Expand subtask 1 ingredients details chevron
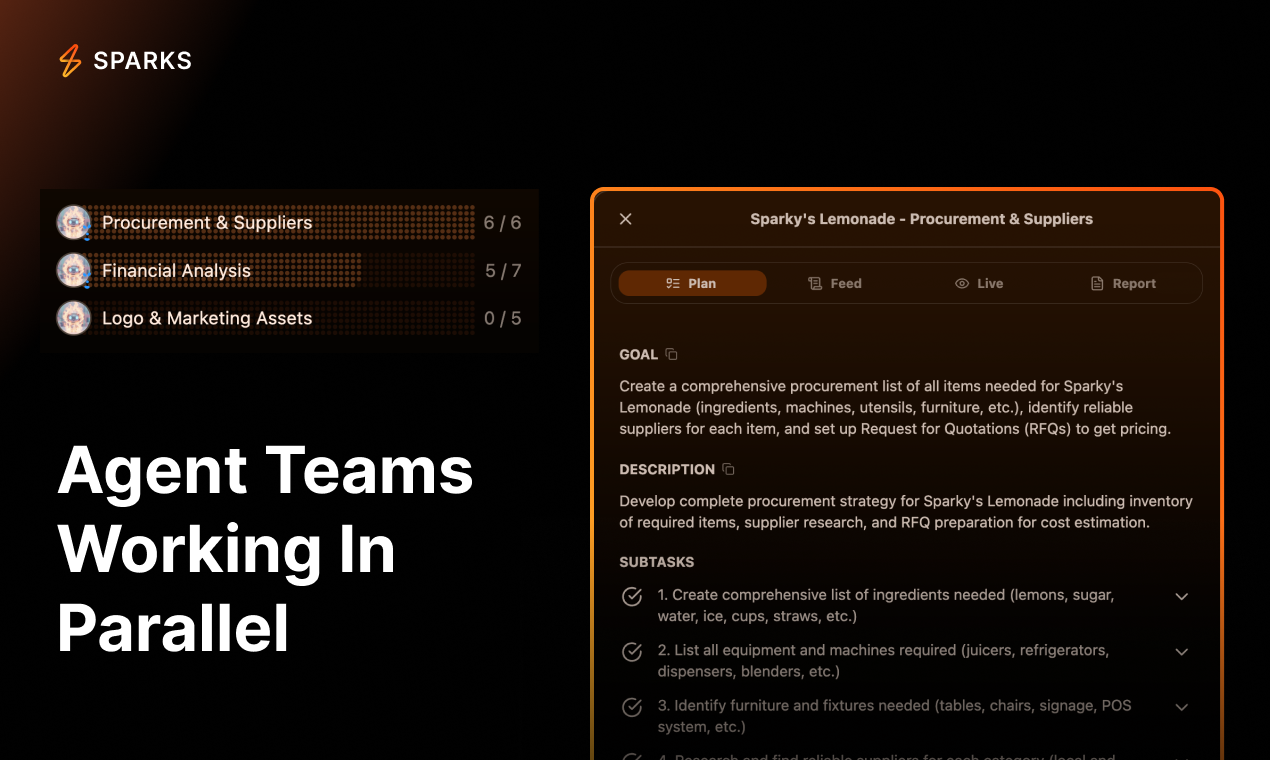 1181,597
